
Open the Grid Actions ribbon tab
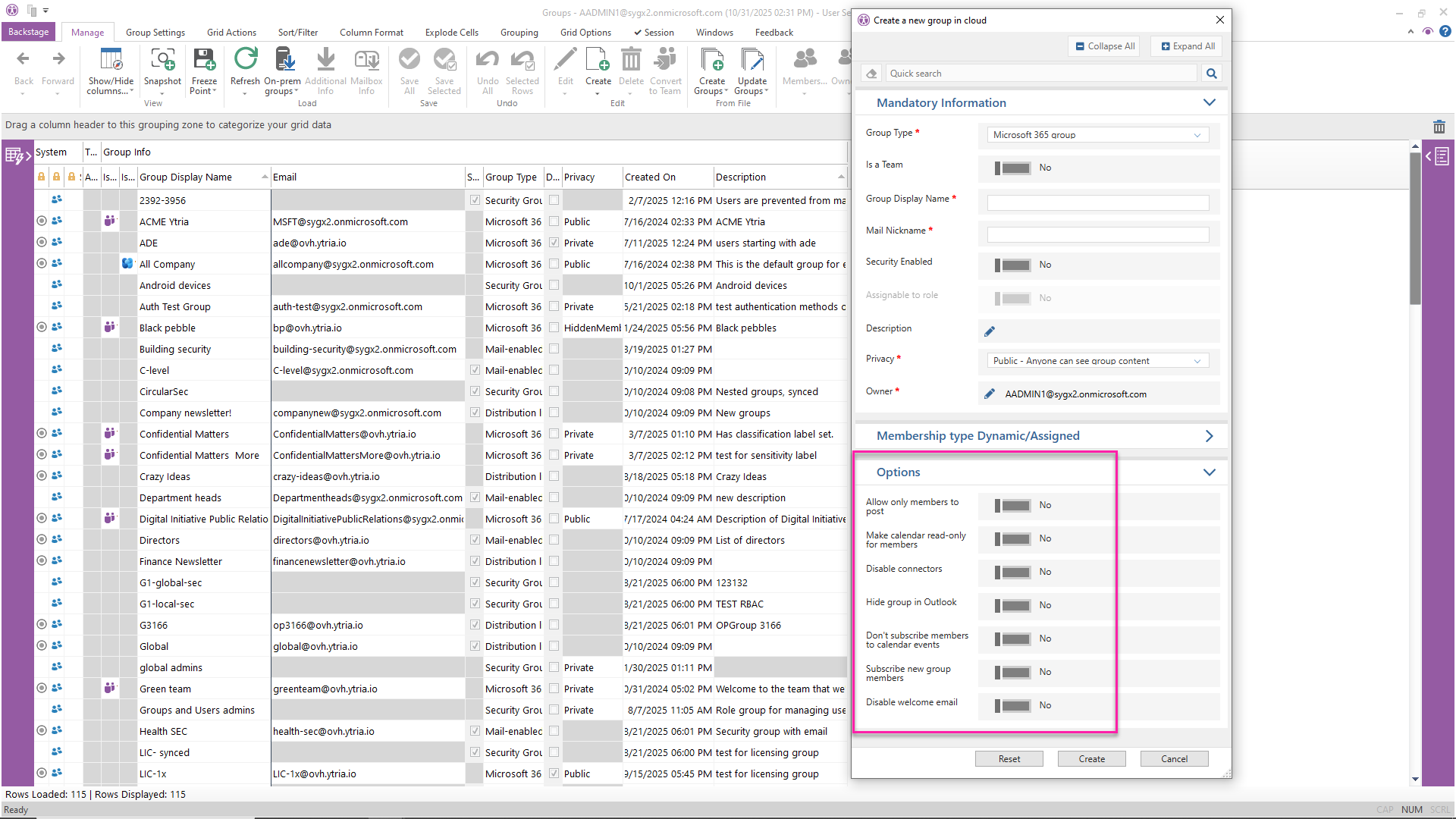(x=231, y=33)
